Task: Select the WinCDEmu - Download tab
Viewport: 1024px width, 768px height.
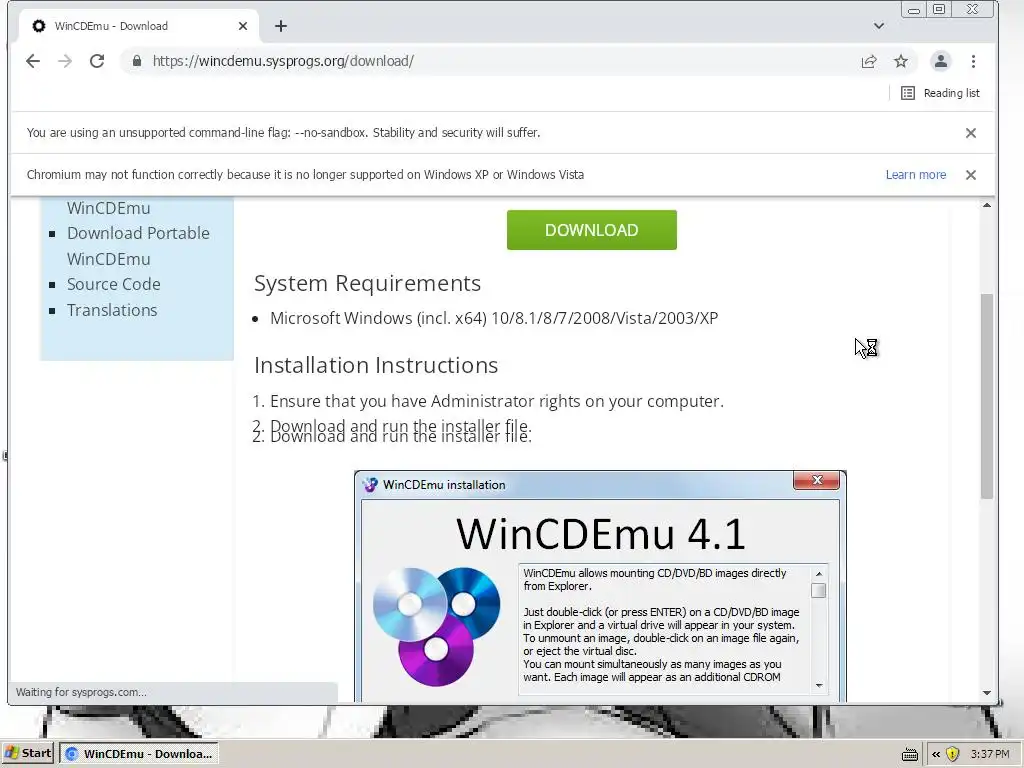Action: [x=137, y=26]
